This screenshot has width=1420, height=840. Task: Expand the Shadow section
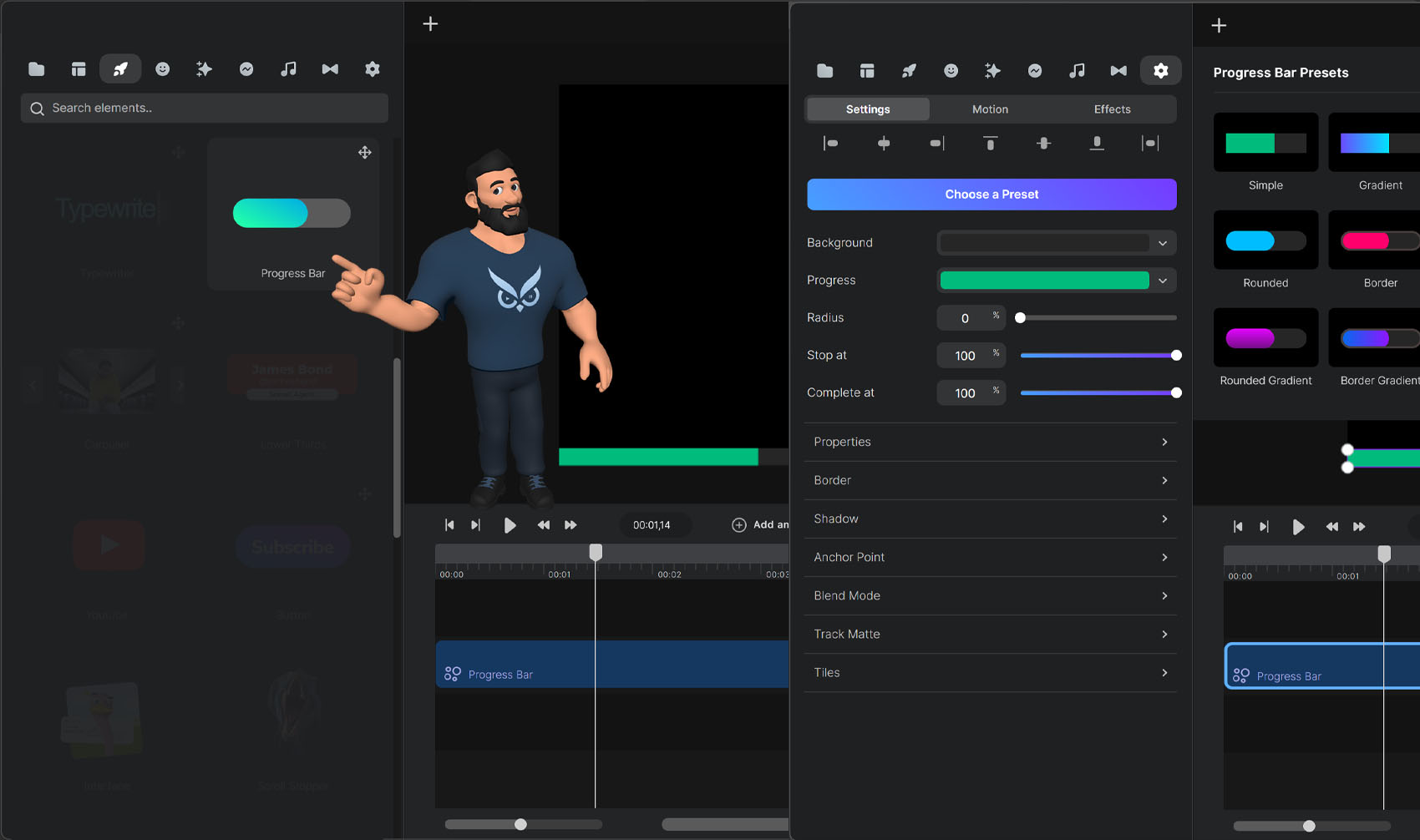pos(990,519)
